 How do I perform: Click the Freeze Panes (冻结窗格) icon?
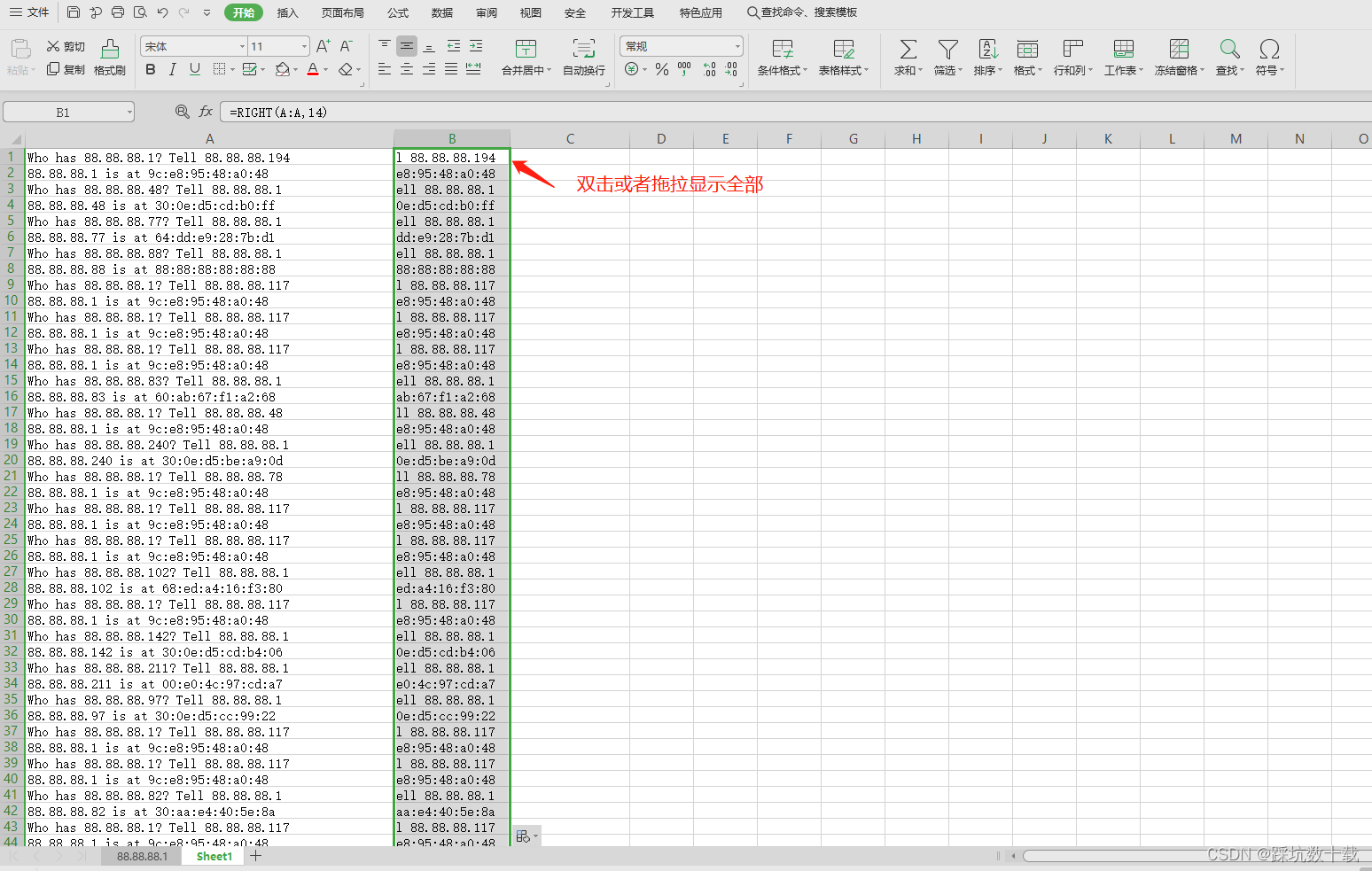click(x=1179, y=49)
